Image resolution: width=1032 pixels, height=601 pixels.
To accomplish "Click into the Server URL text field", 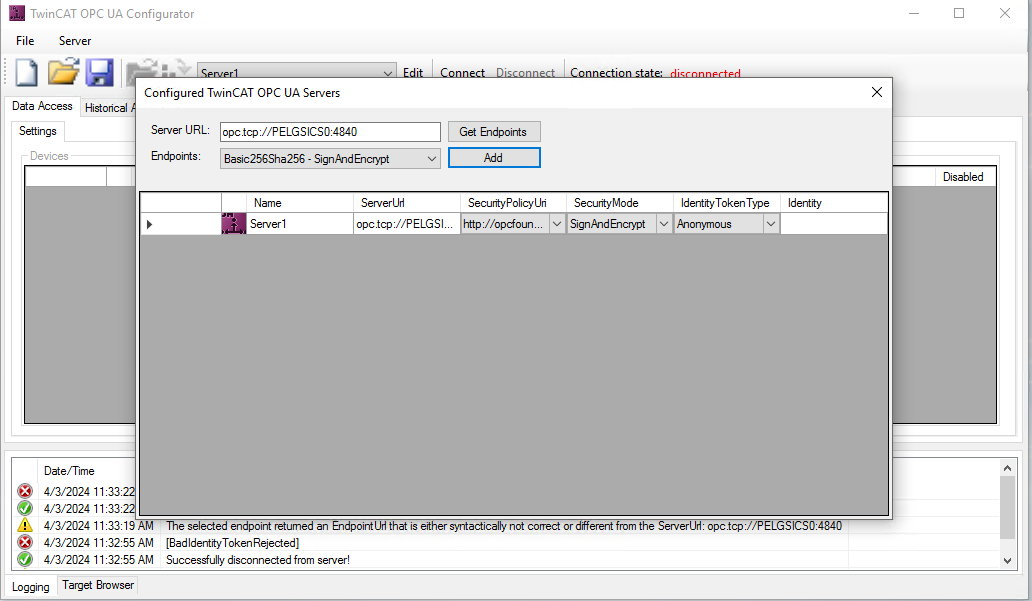I will (329, 132).
